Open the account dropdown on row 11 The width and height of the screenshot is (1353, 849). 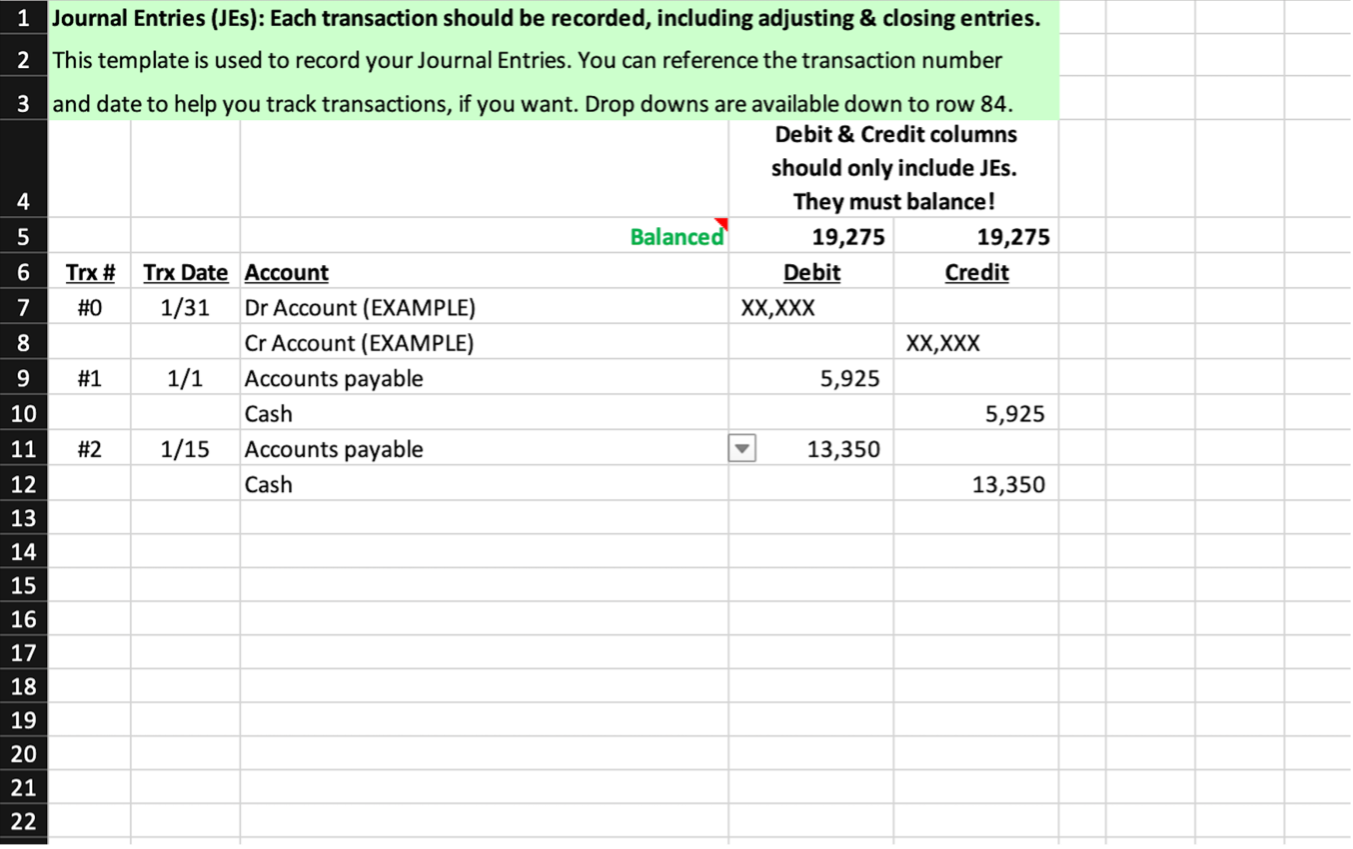(741, 448)
